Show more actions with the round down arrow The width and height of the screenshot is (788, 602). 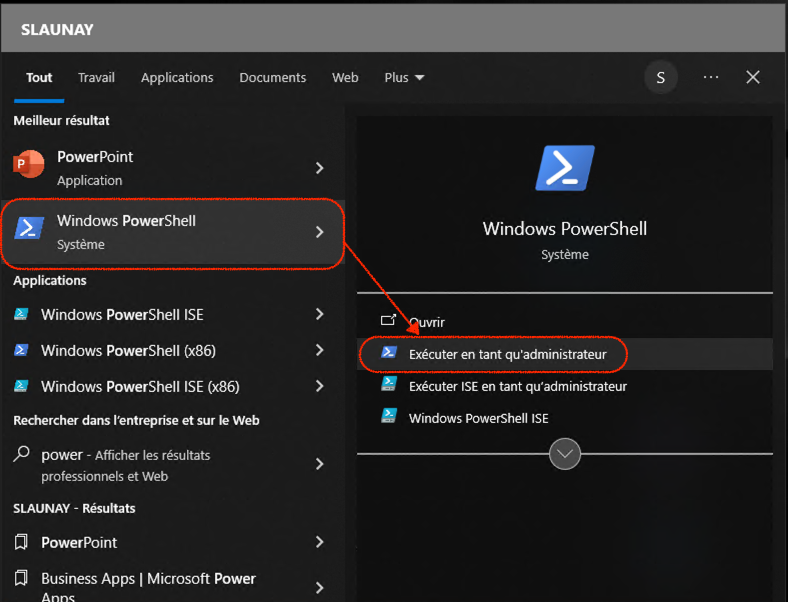coord(565,454)
